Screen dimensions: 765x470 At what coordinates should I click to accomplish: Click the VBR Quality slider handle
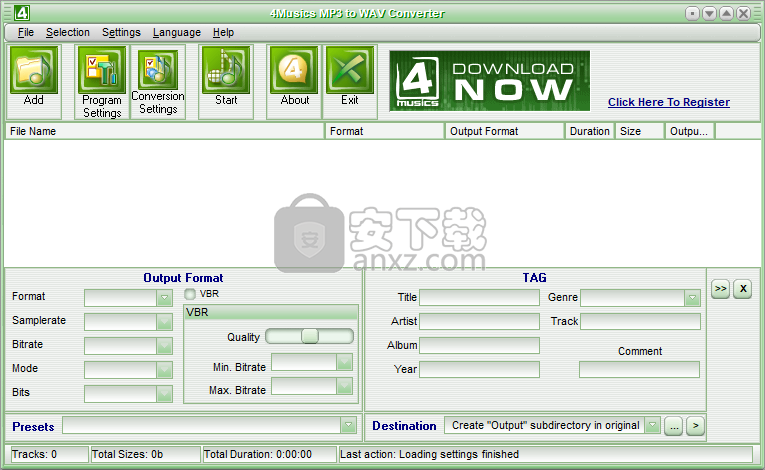(310, 336)
